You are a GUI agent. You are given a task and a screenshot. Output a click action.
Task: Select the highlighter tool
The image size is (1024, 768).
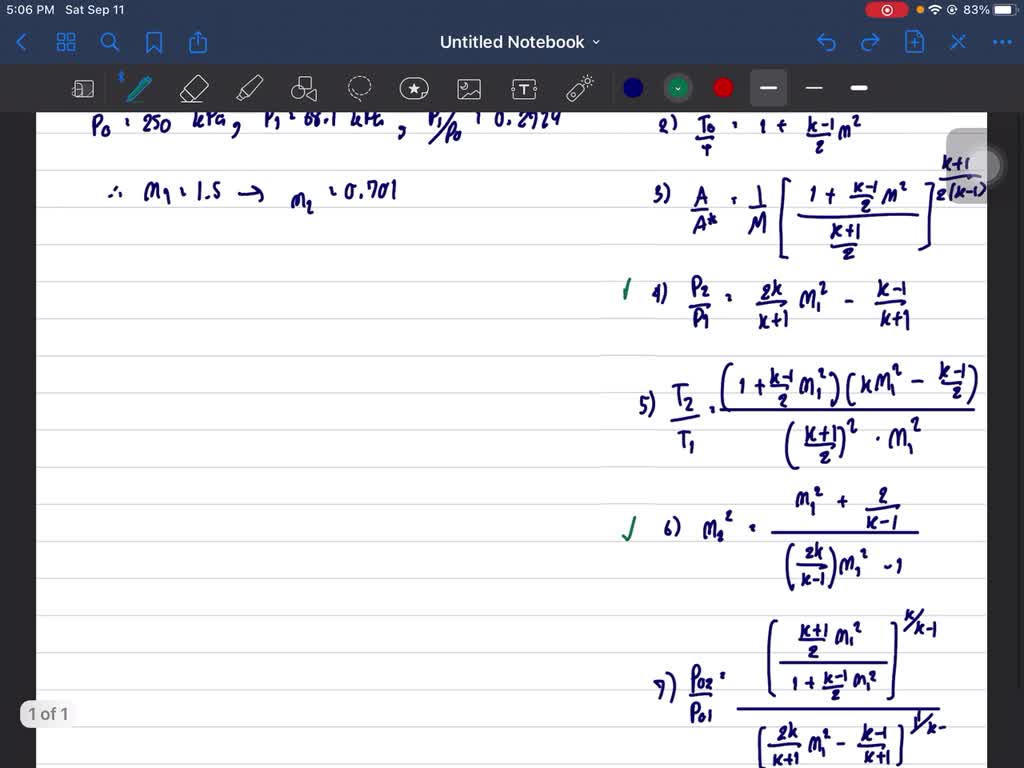(249, 89)
